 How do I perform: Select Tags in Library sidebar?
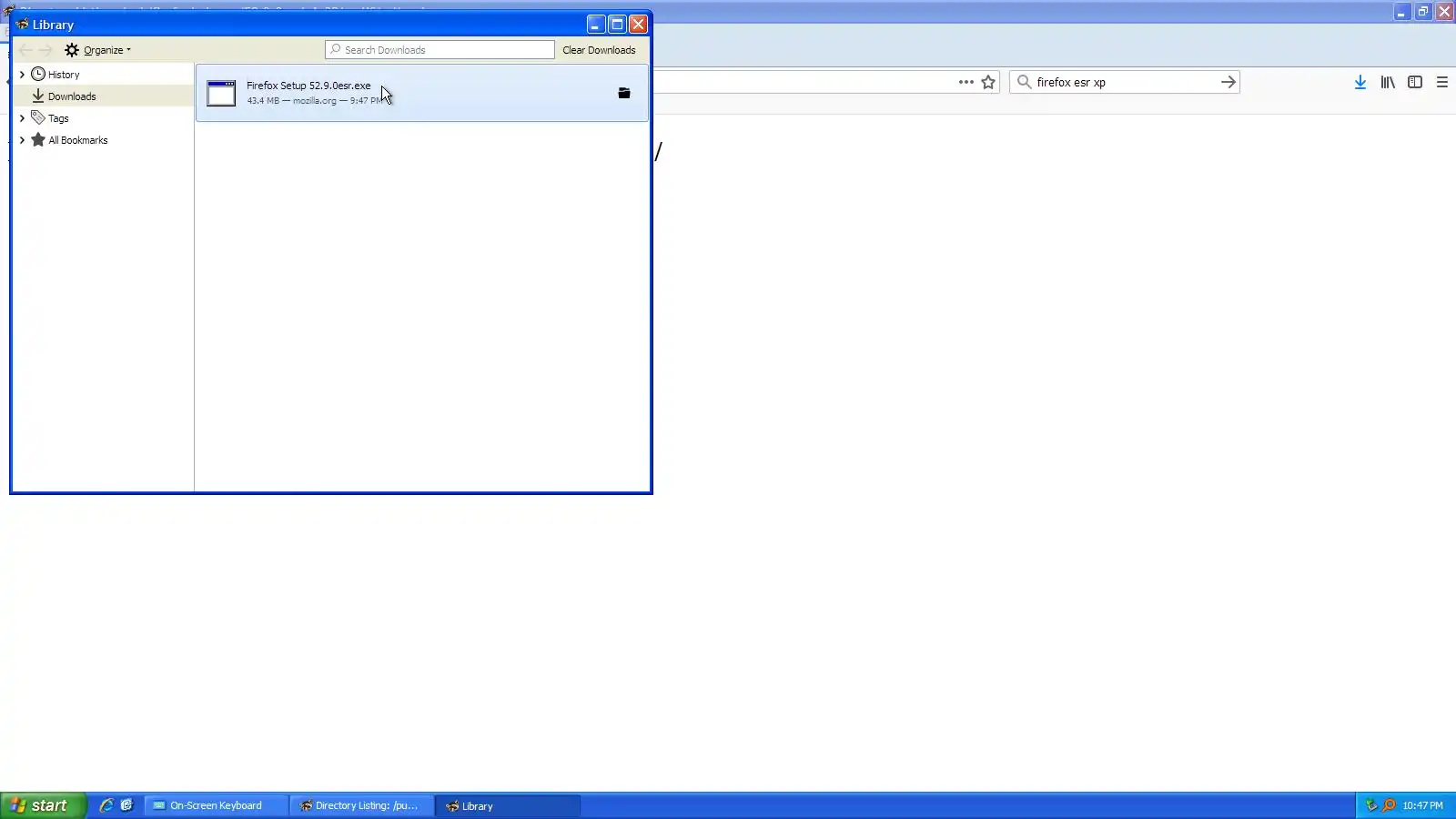click(58, 118)
